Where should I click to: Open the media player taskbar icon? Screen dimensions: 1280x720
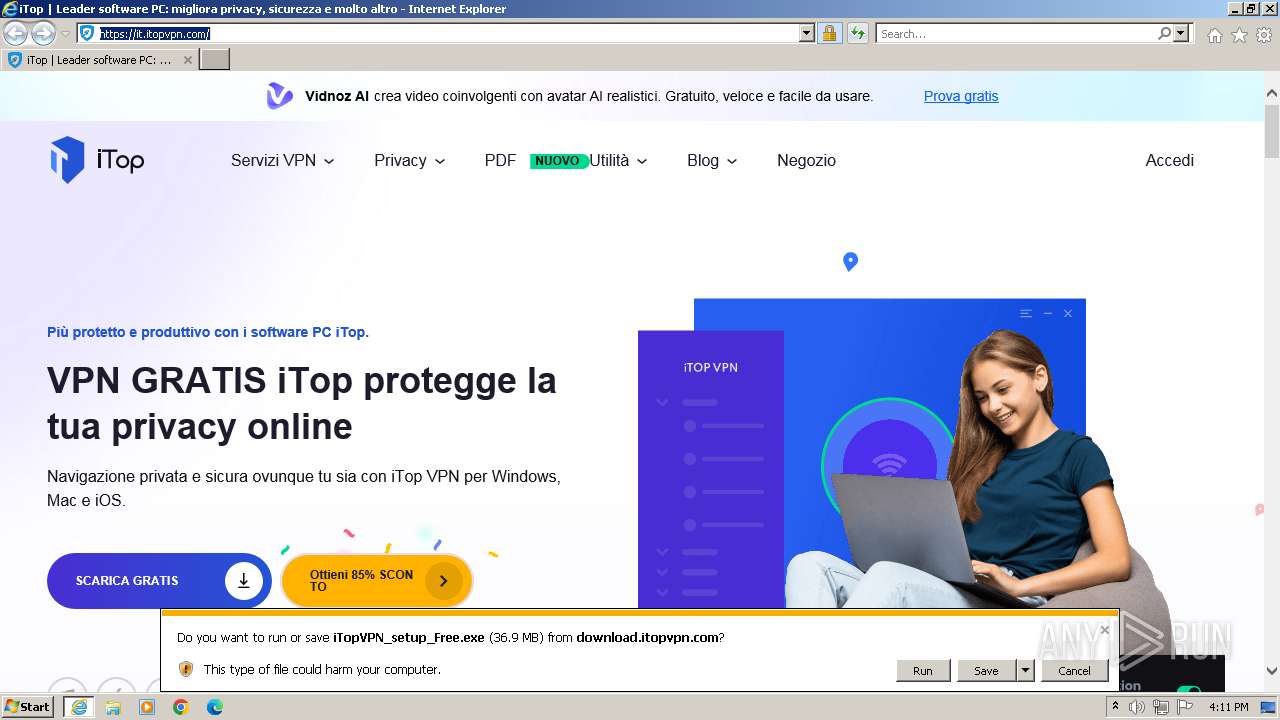click(147, 707)
